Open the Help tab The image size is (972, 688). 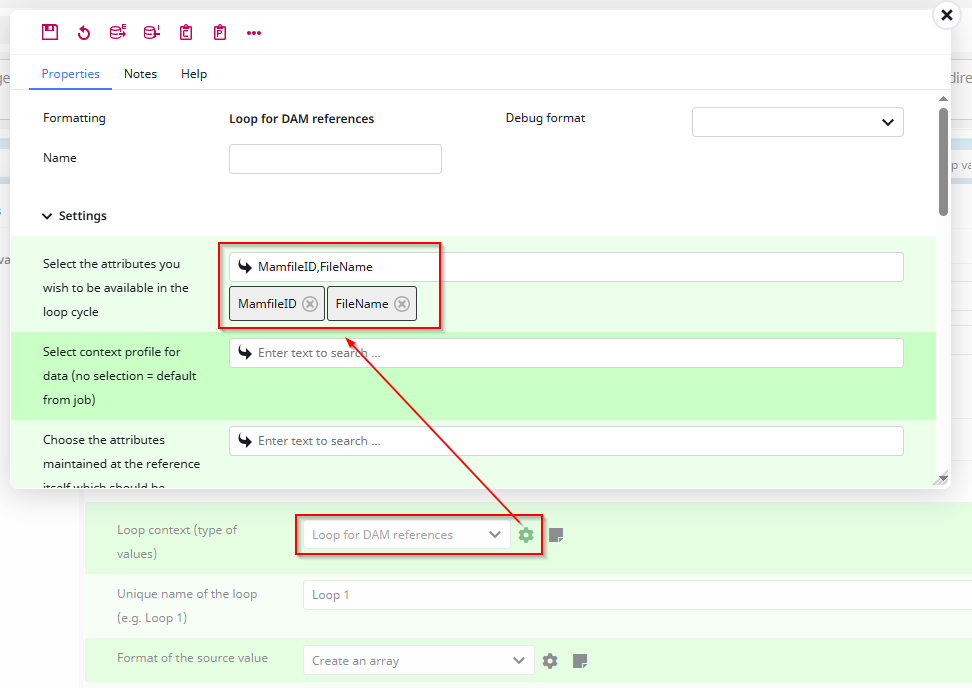193,73
